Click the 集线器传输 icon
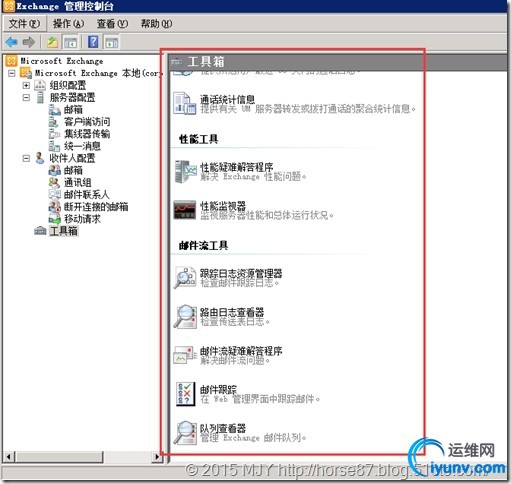This screenshot has width=511, height=484. pos(54,134)
